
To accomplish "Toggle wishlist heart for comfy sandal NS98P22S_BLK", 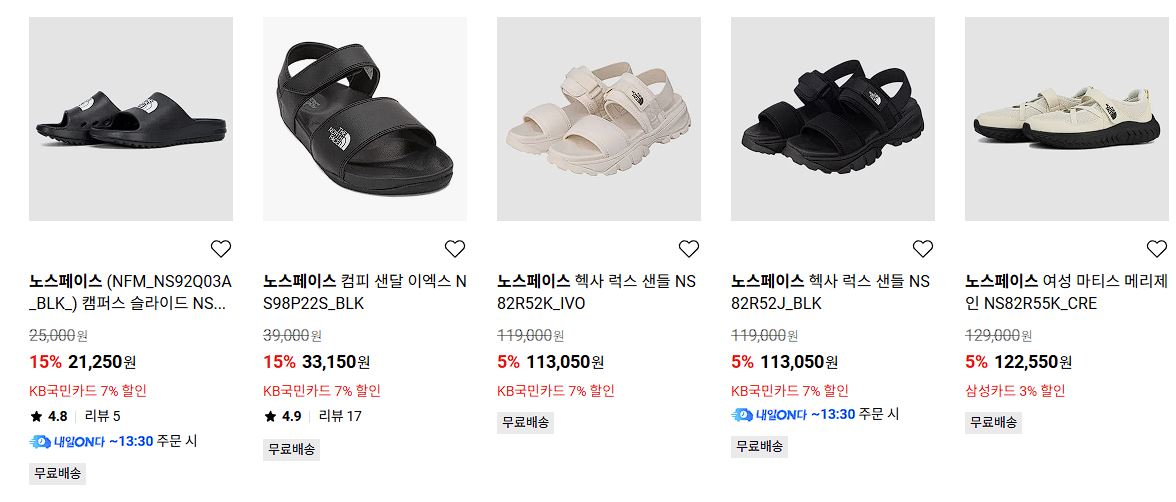I will point(454,248).
